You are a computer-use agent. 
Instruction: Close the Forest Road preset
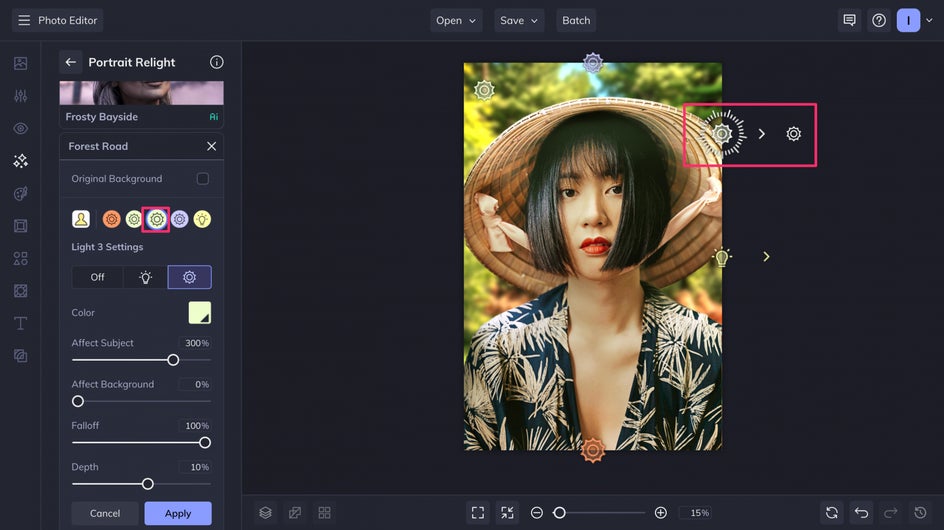pos(211,146)
